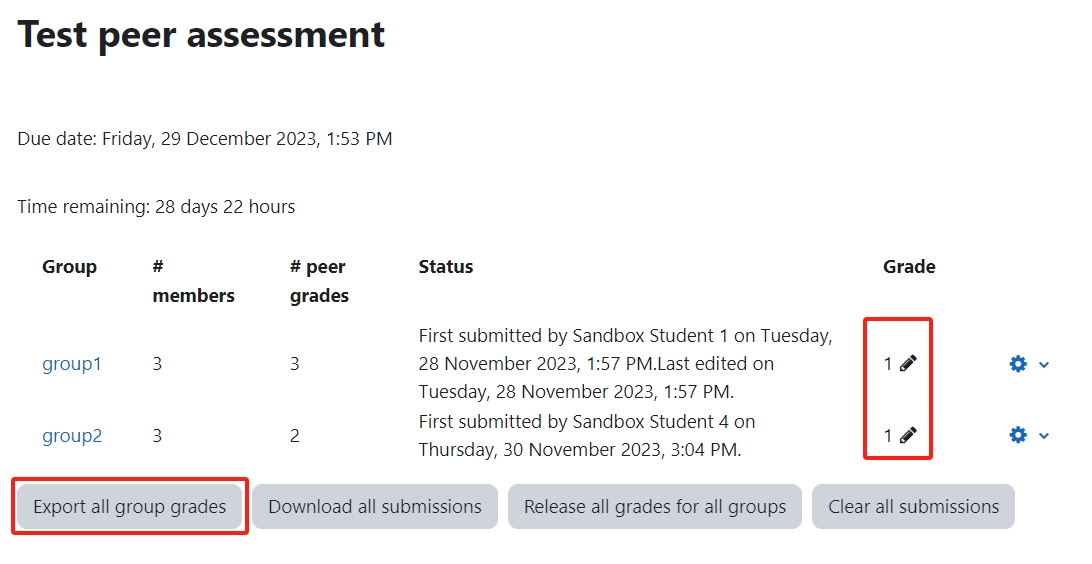
Task: Click the Test peer assessment heading
Action: coord(201,35)
